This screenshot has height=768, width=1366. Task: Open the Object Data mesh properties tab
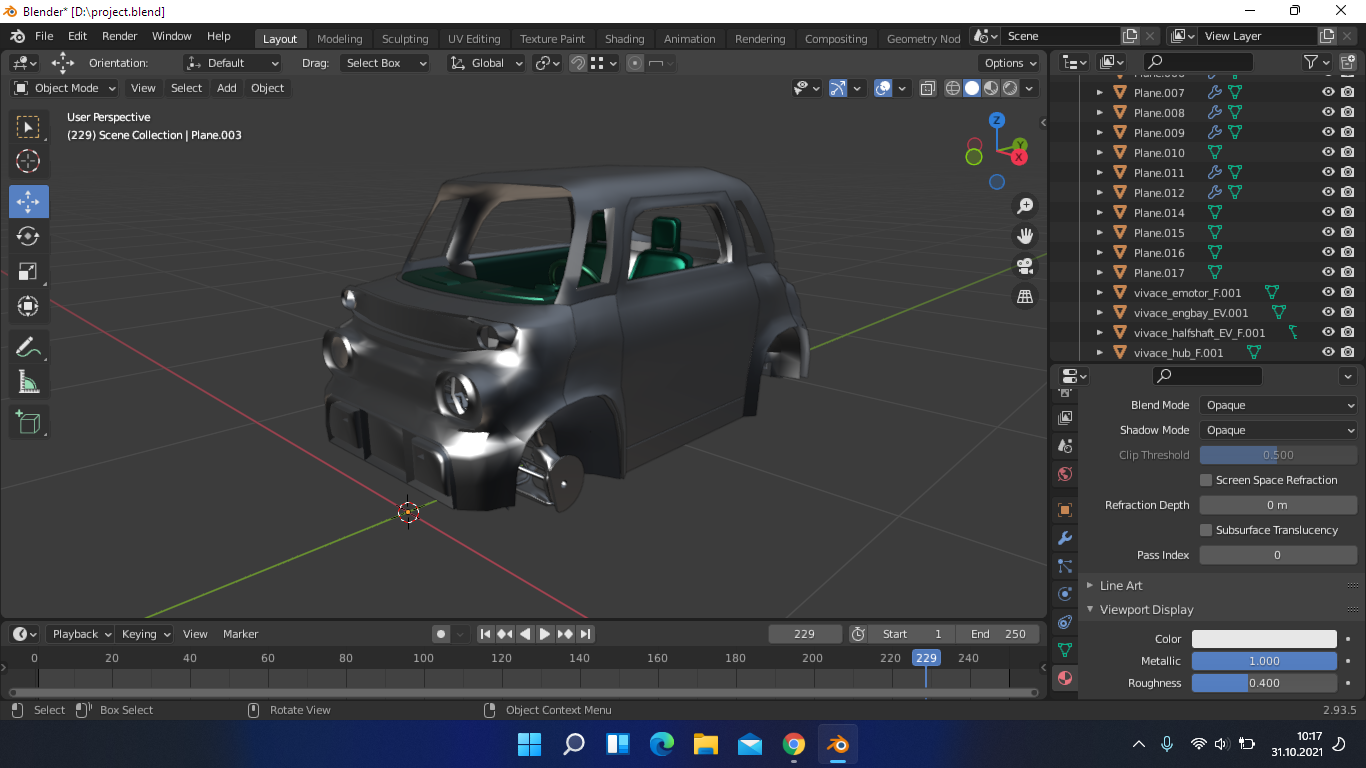(x=1065, y=650)
